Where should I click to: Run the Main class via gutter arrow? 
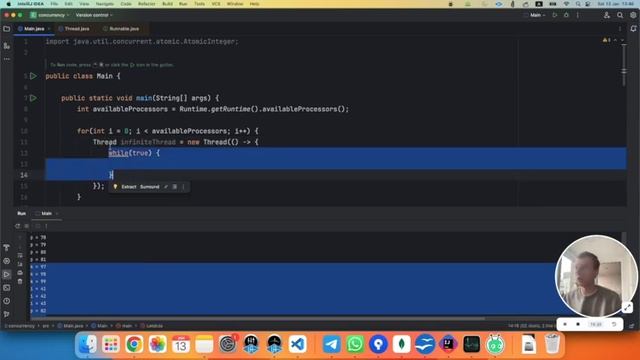click(x=33, y=76)
